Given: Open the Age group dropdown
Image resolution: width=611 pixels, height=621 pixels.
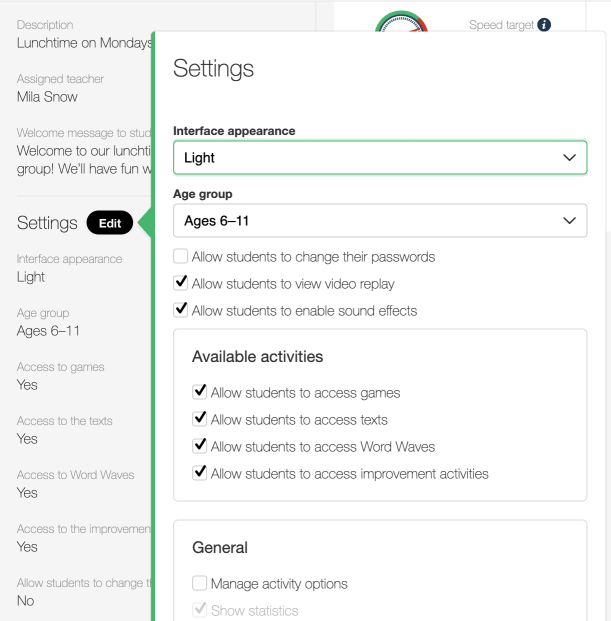Looking at the screenshot, I should pyautogui.click(x=379, y=220).
